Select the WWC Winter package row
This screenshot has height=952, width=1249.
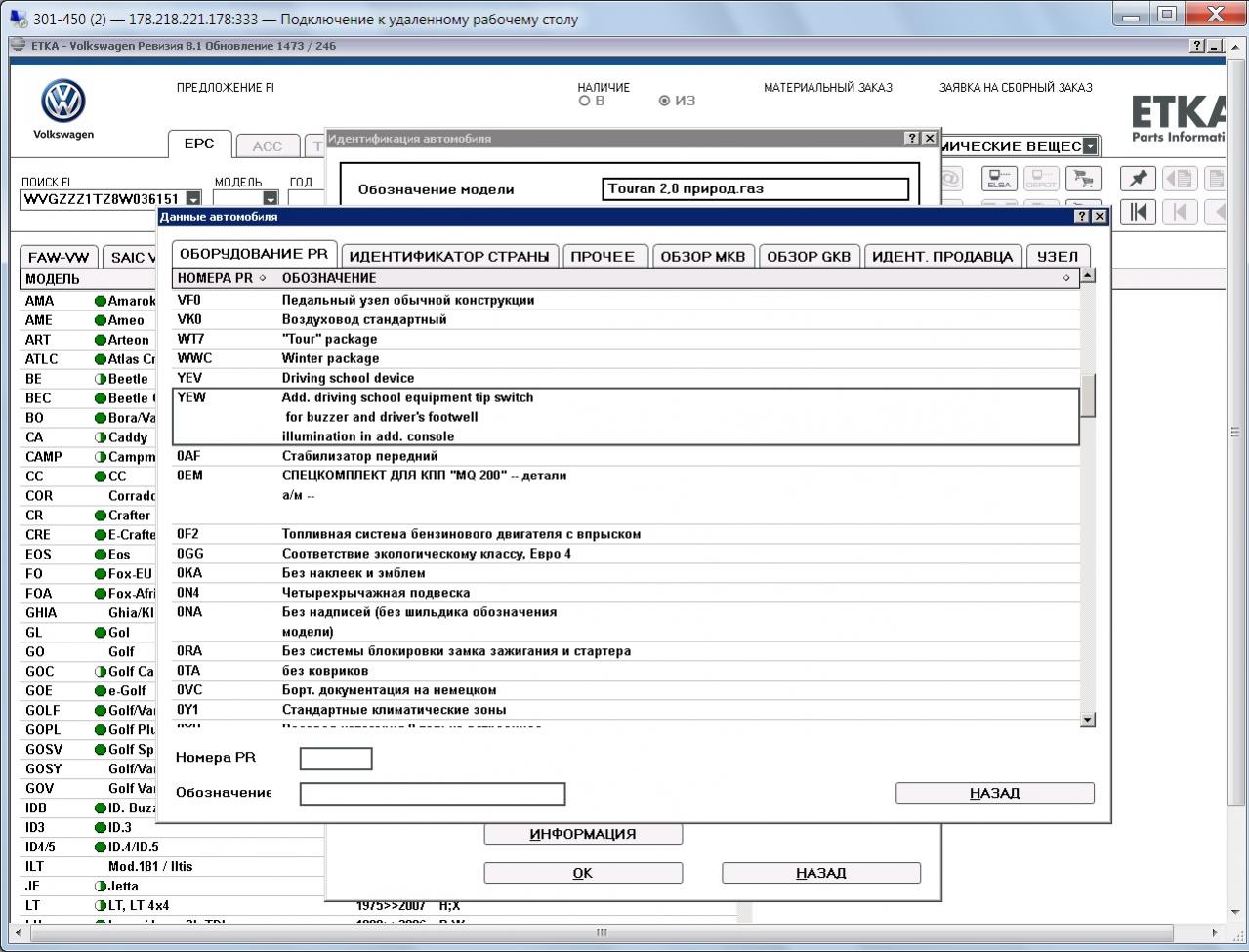click(626, 358)
